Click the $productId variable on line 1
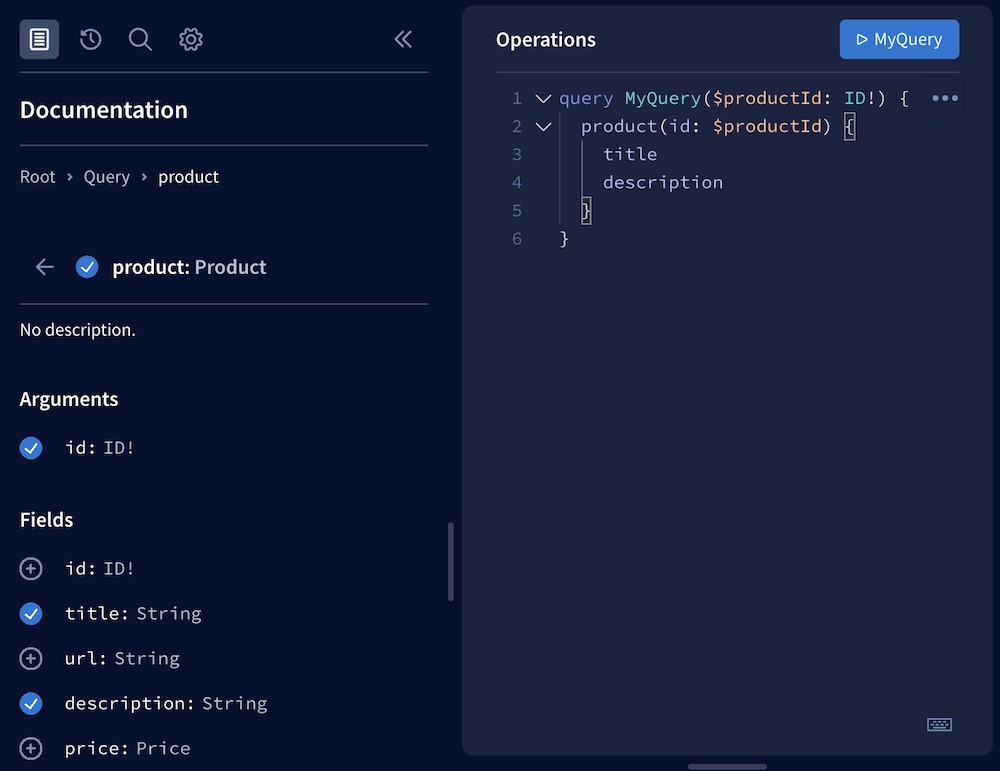The height and width of the screenshot is (771, 1000). pos(767,98)
